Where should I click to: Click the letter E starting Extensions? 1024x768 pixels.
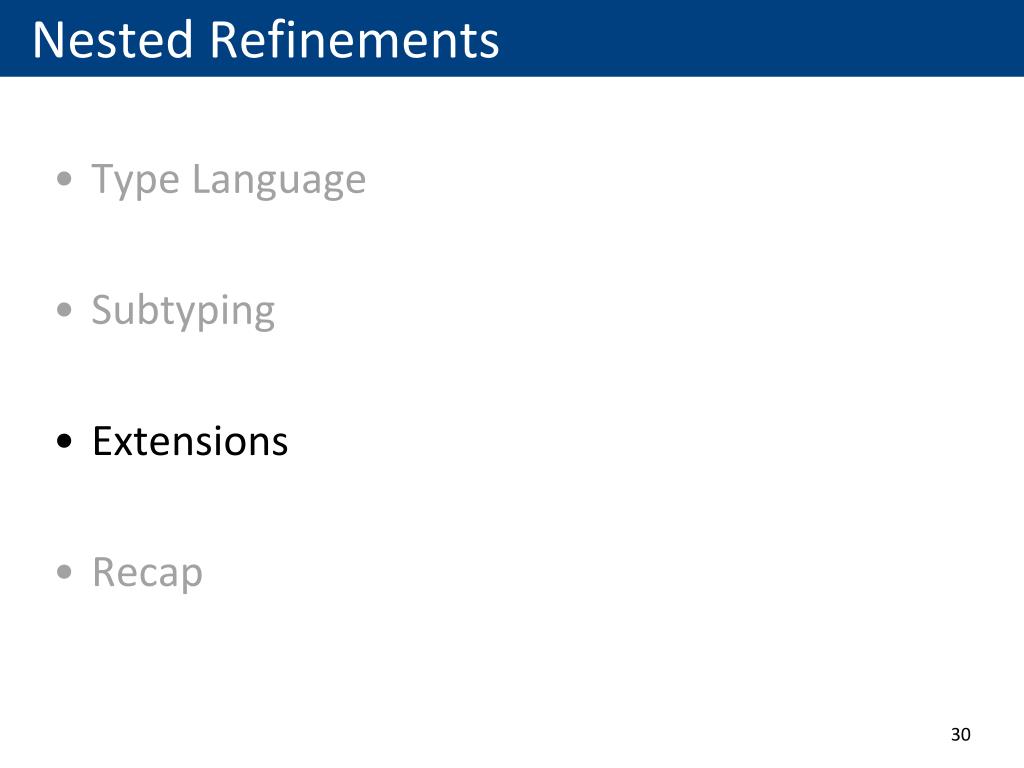tap(103, 441)
